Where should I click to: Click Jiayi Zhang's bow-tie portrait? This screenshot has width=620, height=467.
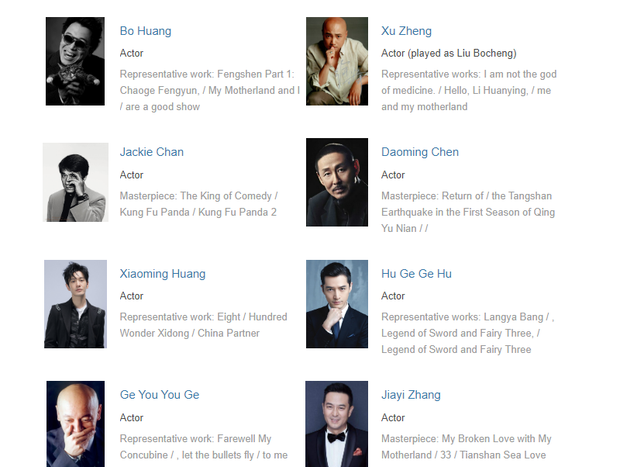point(337,424)
